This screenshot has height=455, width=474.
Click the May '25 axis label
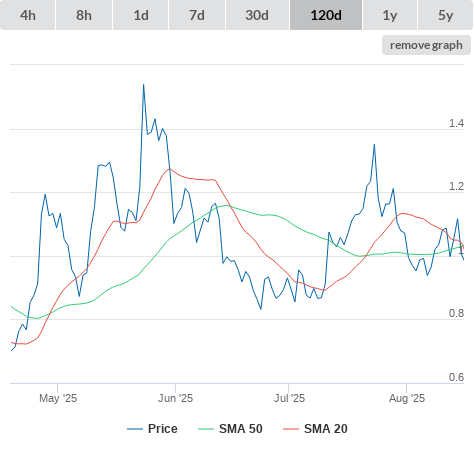click(x=58, y=398)
